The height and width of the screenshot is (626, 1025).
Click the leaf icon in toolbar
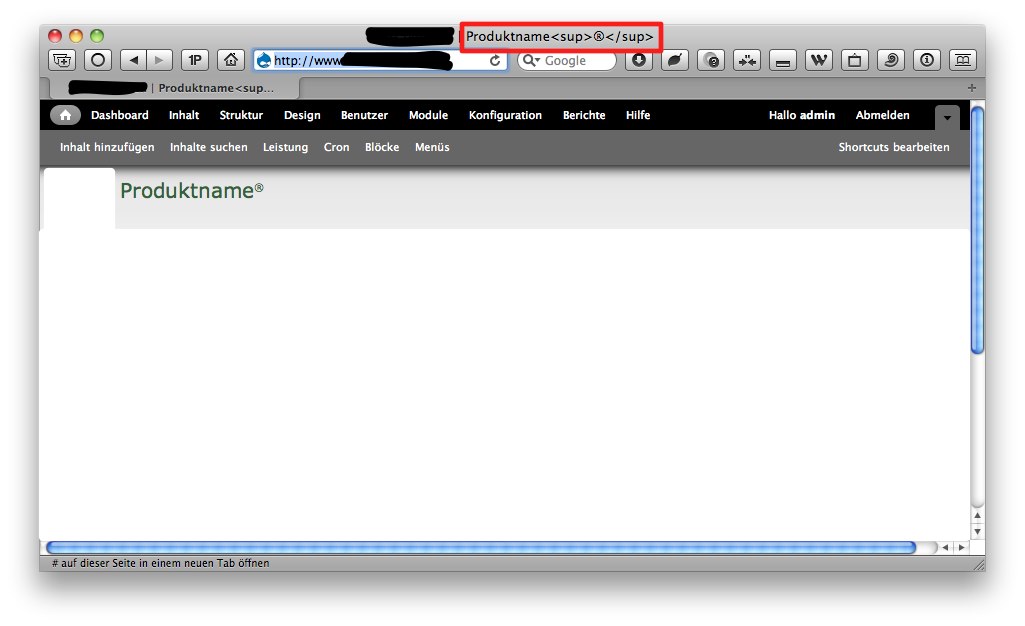[675, 60]
